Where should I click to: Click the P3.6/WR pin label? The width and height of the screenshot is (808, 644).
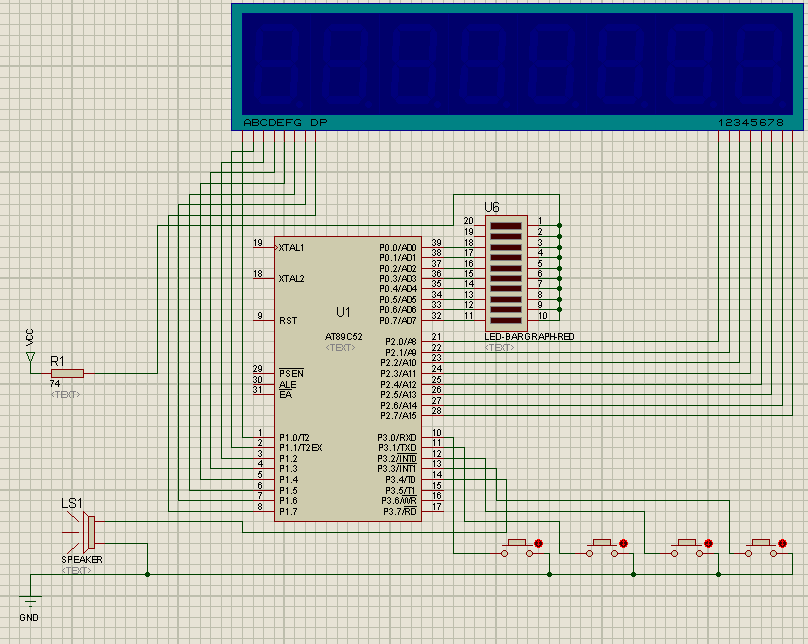coord(398,501)
